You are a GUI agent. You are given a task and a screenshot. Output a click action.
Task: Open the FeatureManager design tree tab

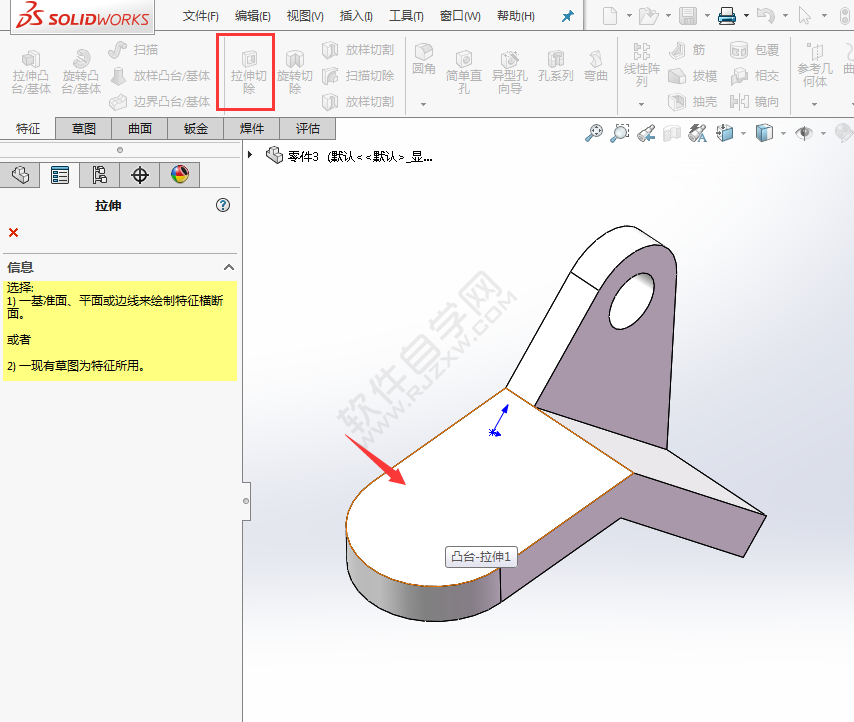[20, 175]
